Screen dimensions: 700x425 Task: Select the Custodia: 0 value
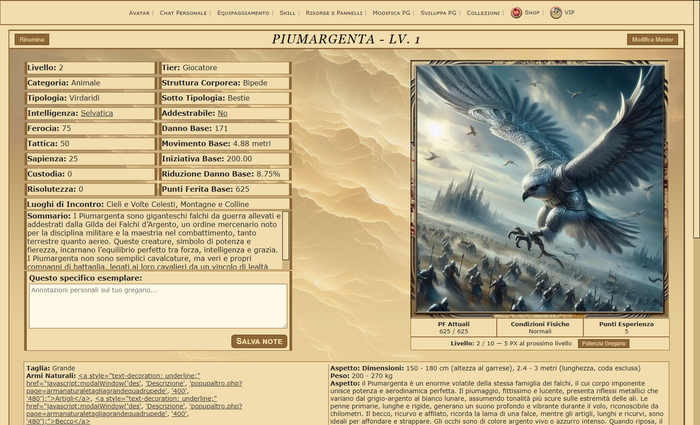click(x=90, y=174)
